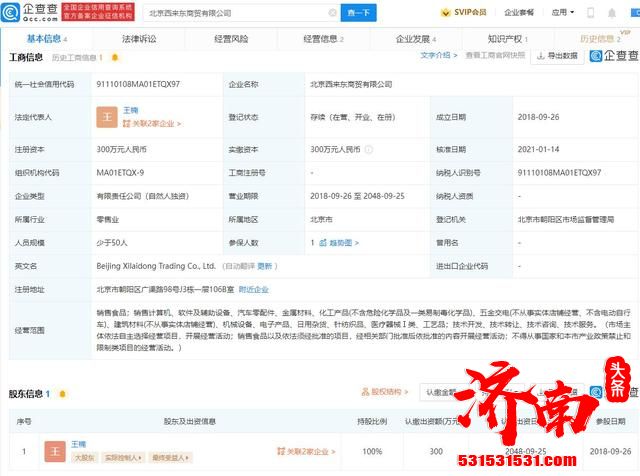Open 关联2家企业 in shareholder row
Image resolution: width=640 pixels, height=476 pixels.
coord(306,452)
